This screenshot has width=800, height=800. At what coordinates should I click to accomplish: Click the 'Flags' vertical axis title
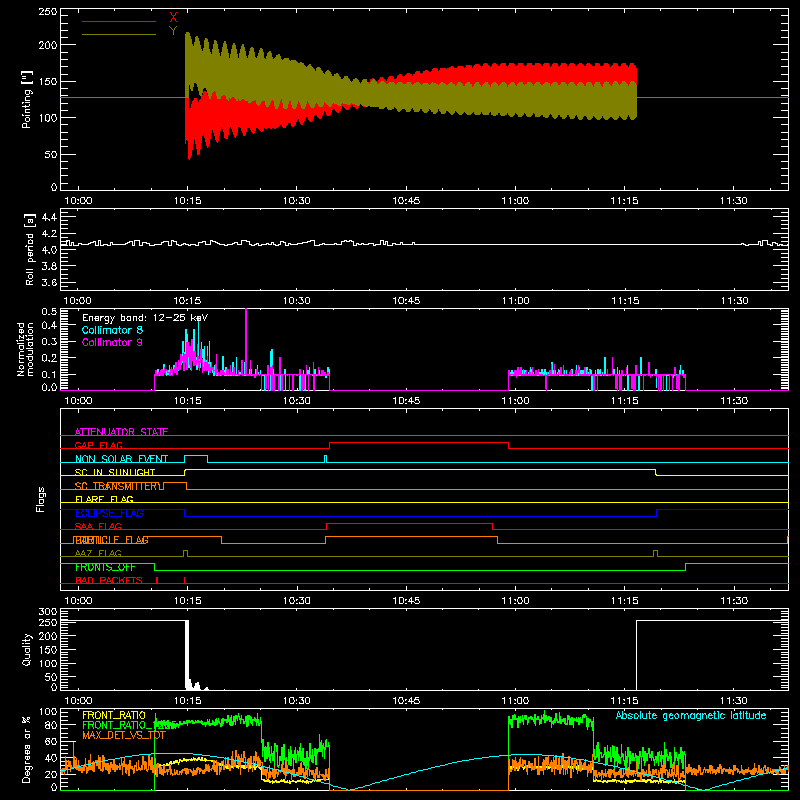tap(41, 499)
